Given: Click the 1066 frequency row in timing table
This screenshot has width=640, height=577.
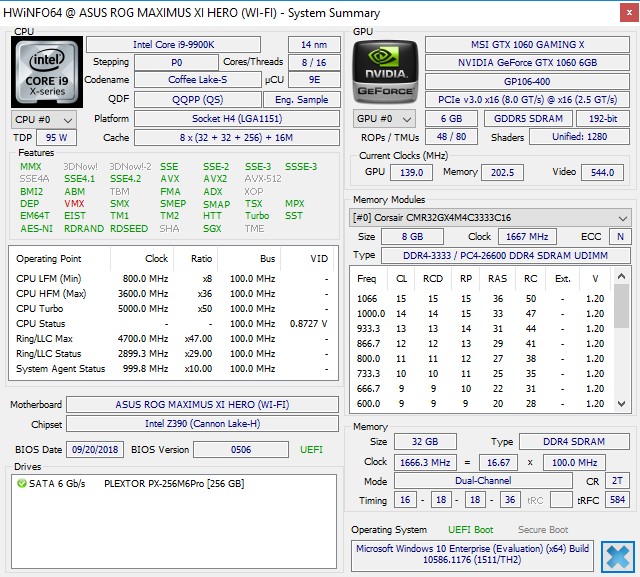Looking at the screenshot, I should pyautogui.click(x=480, y=299).
